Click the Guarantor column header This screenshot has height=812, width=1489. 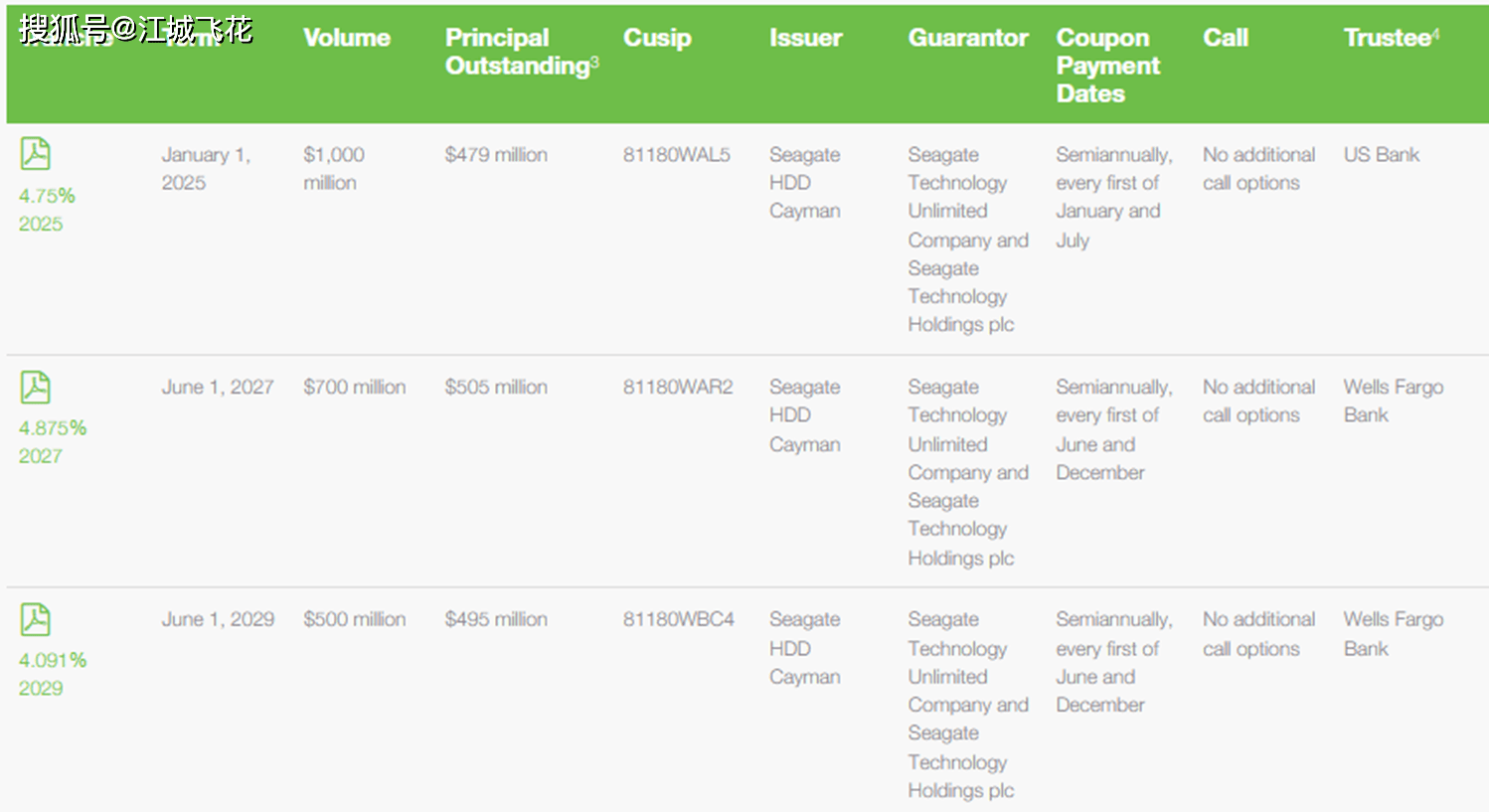[968, 38]
